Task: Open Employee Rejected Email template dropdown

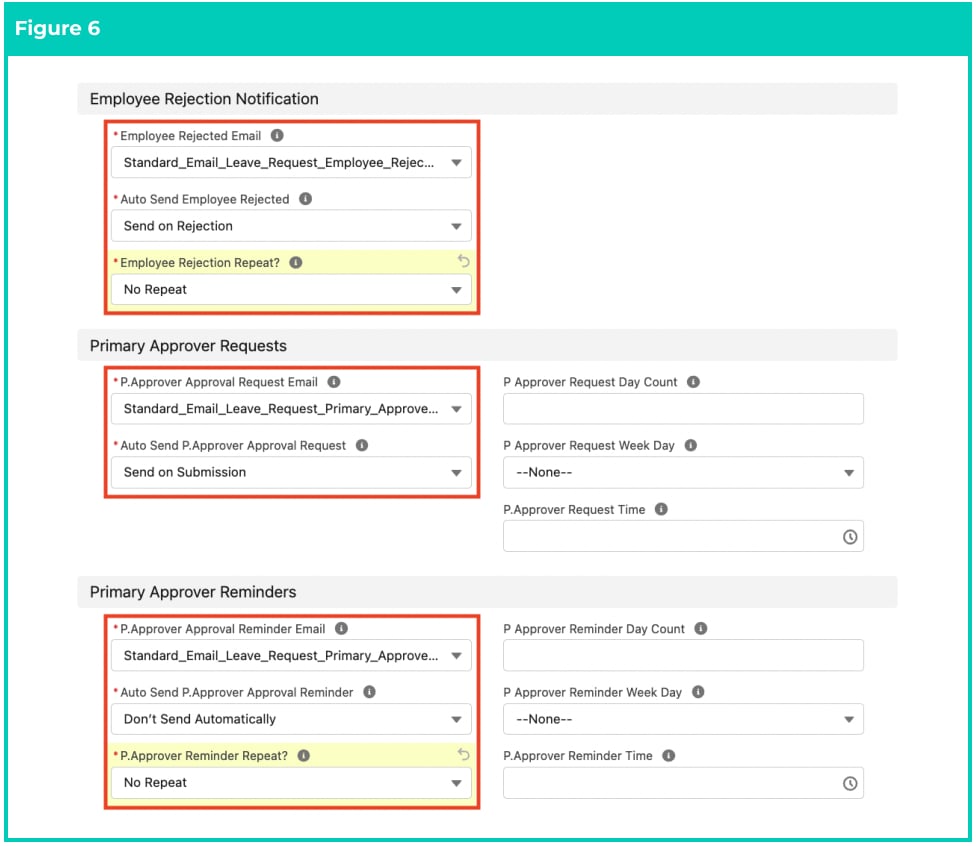Action: [x=291, y=163]
